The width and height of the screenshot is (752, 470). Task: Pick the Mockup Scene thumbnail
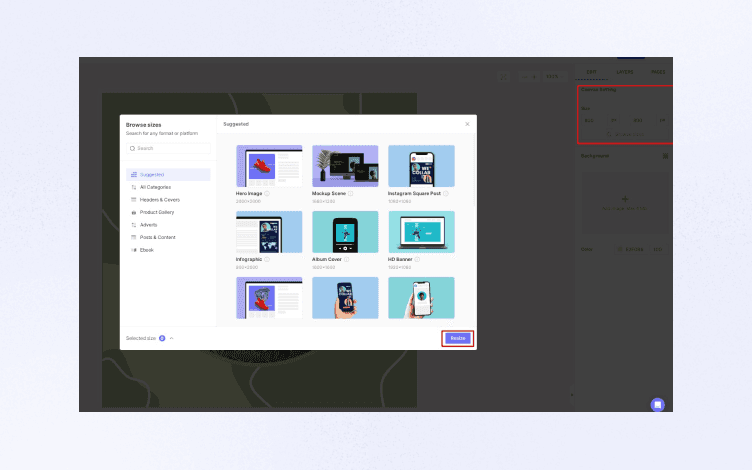pyautogui.click(x=345, y=166)
